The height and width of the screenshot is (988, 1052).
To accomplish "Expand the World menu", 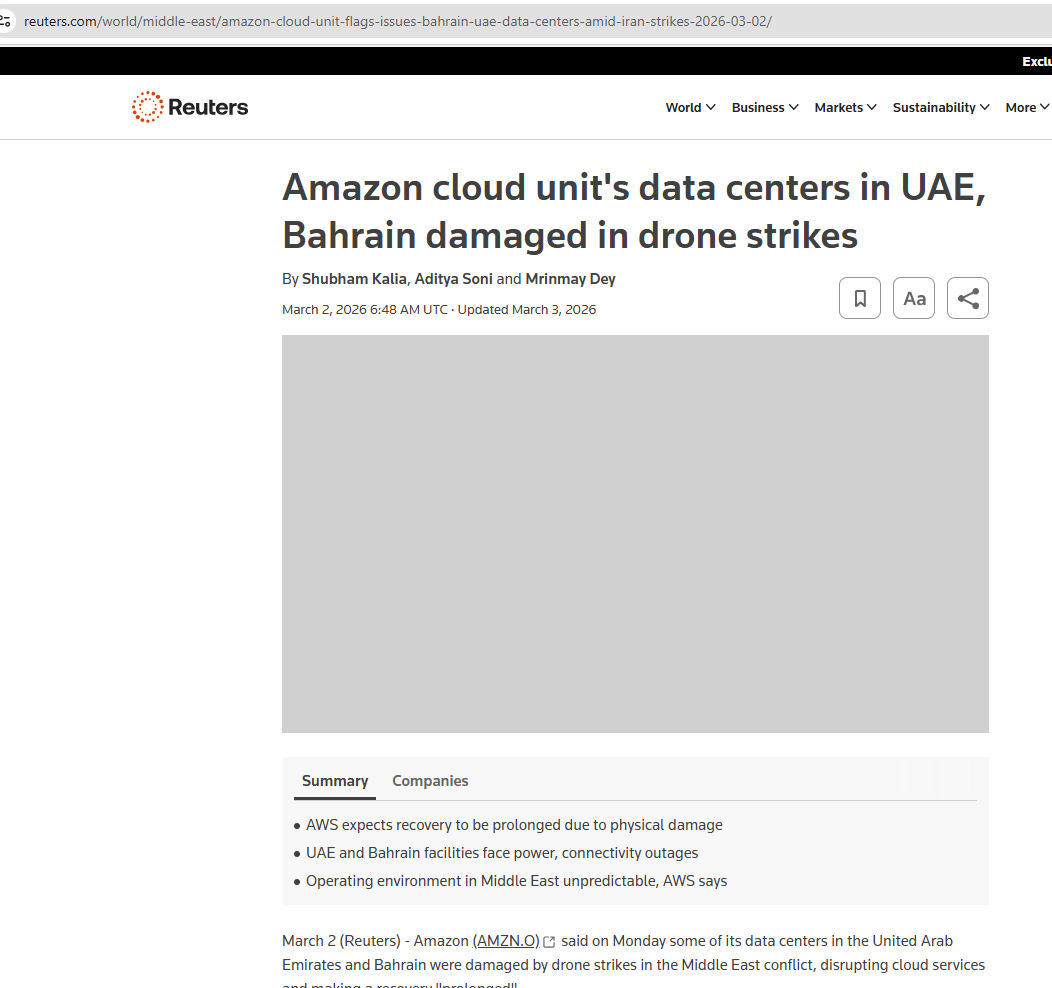I will click(690, 108).
